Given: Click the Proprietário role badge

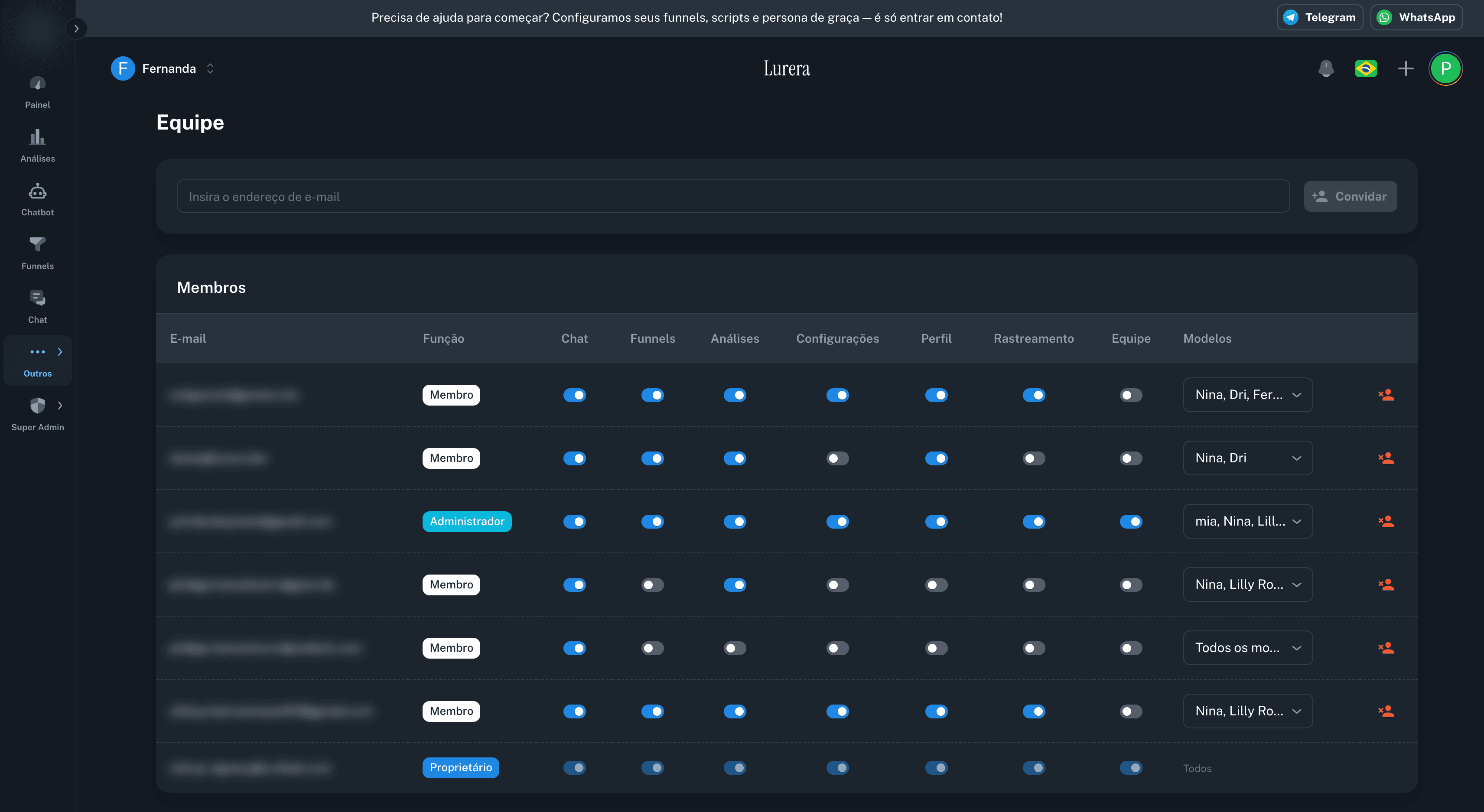Looking at the screenshot, I should (x=461, y=768).
